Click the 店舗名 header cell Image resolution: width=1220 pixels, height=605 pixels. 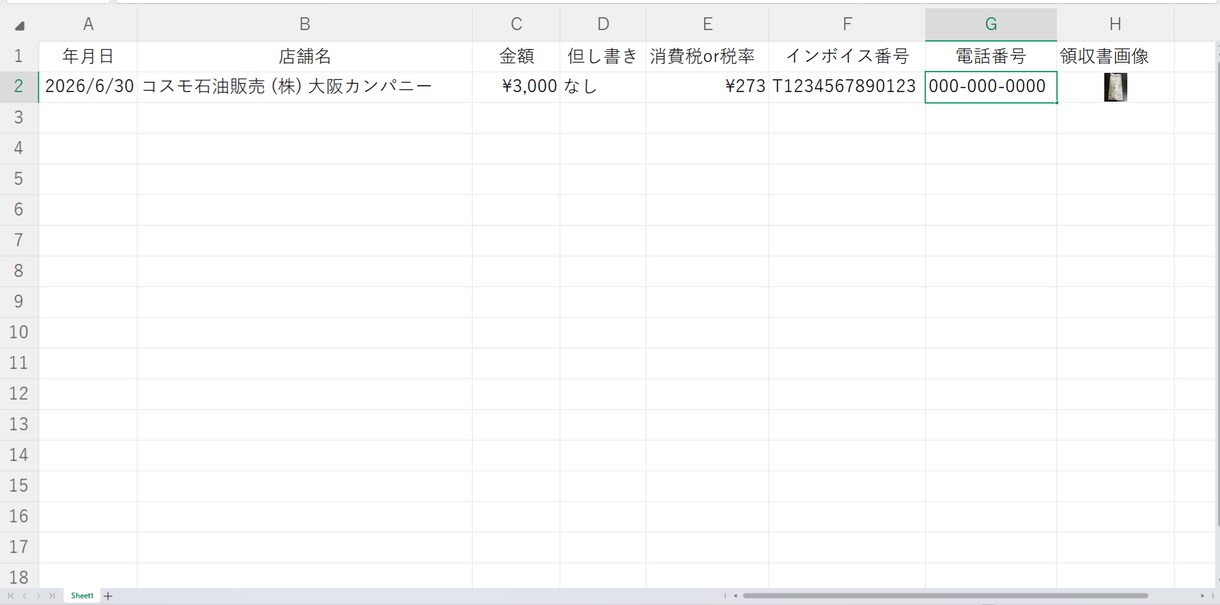coord(305,56)
